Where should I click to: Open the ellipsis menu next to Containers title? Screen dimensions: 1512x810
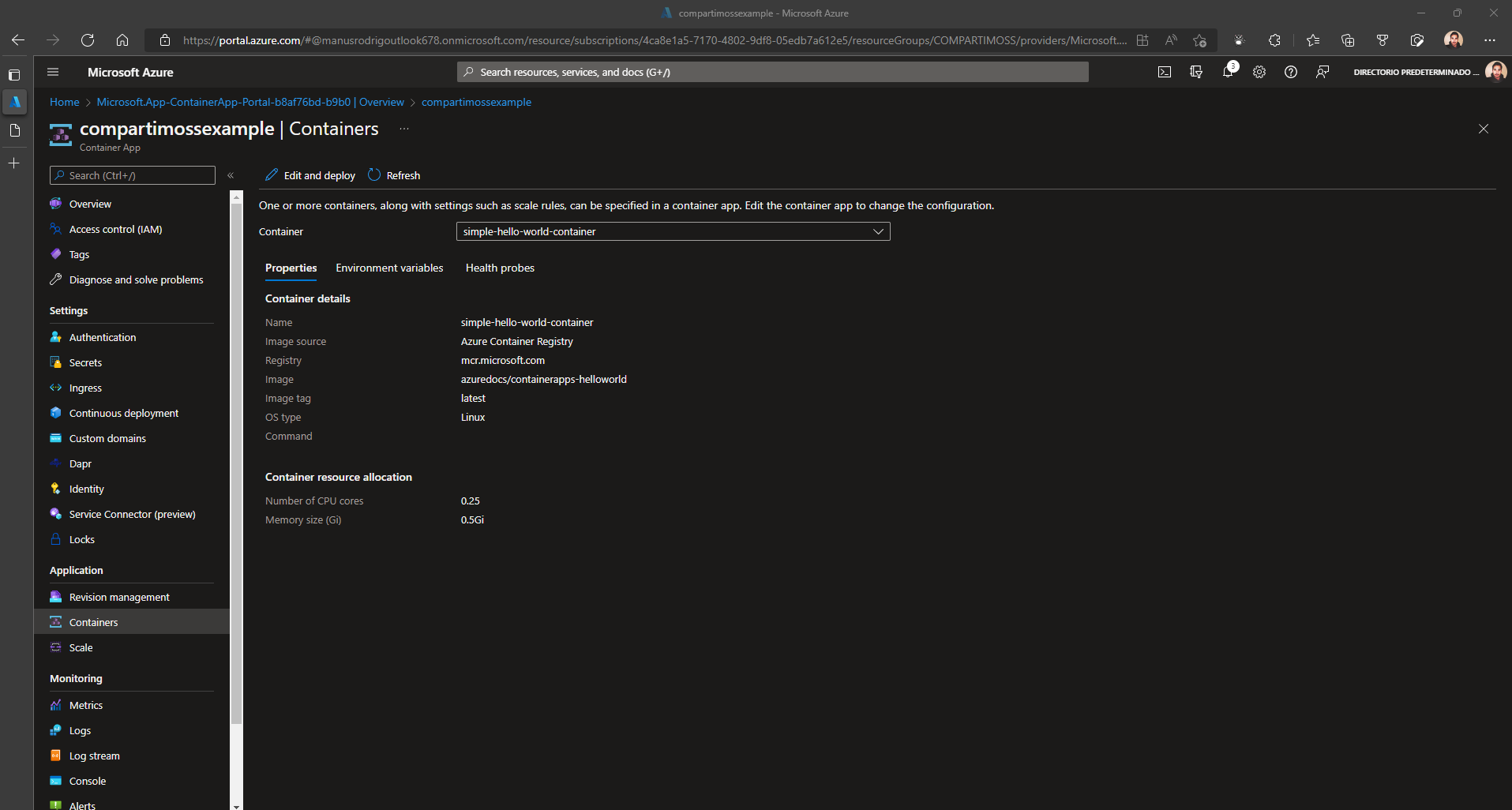403,128
